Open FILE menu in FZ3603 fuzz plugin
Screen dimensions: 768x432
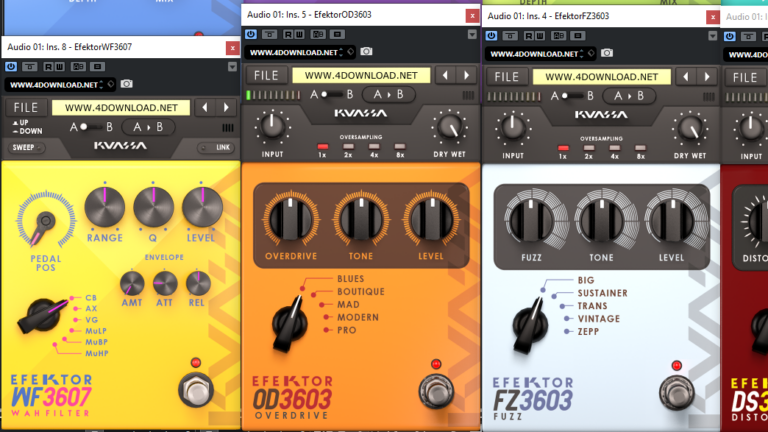[x=506, y=77]
